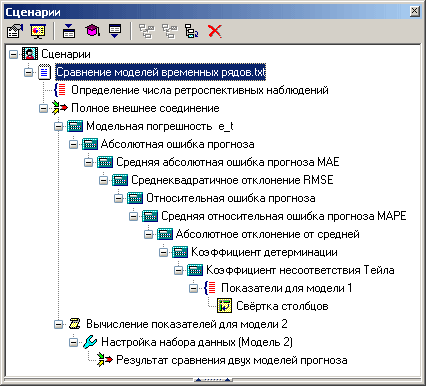Select Среднеквадратичное отклонение RMSE label
This screenshot has height=386, width=426.
point(232,180)
